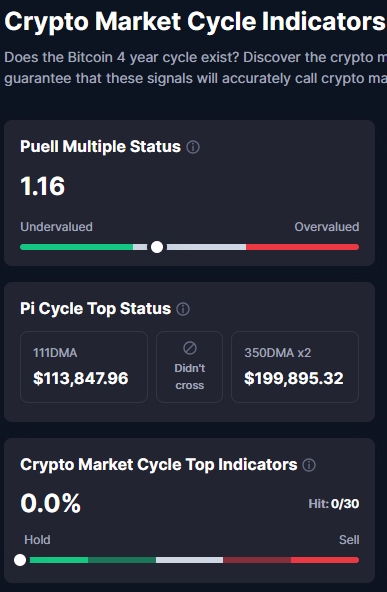The width and height of the screenshot is (387, 592).
Task: Click the Puell Multiple slider white handle
Action: point(157,247)
